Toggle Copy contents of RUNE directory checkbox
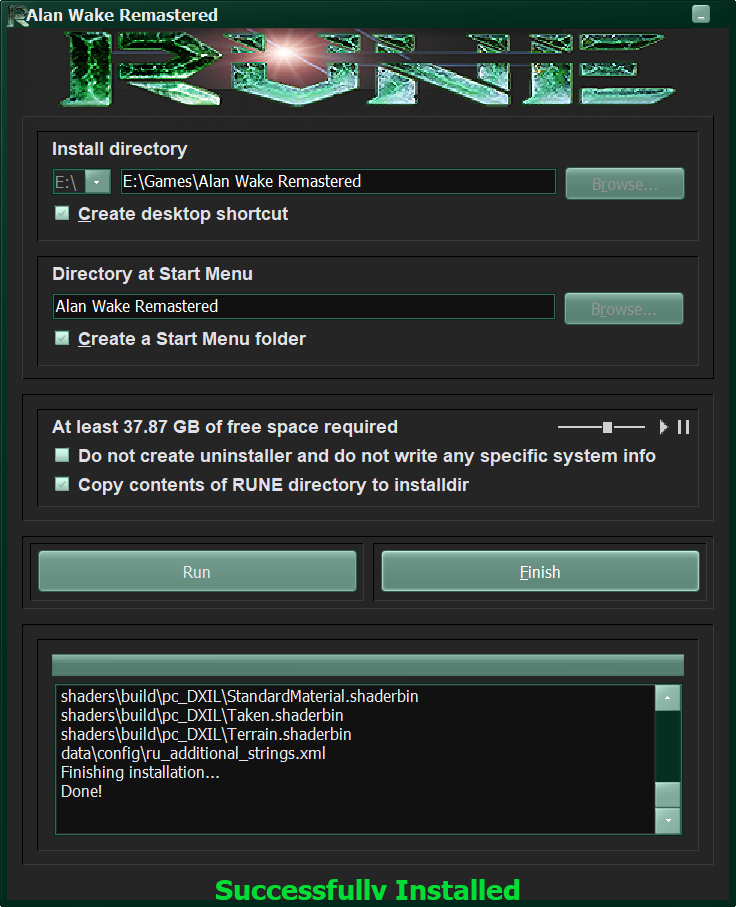Image resolution: width=736 pixels, height=907 pixels. [62, 484]
